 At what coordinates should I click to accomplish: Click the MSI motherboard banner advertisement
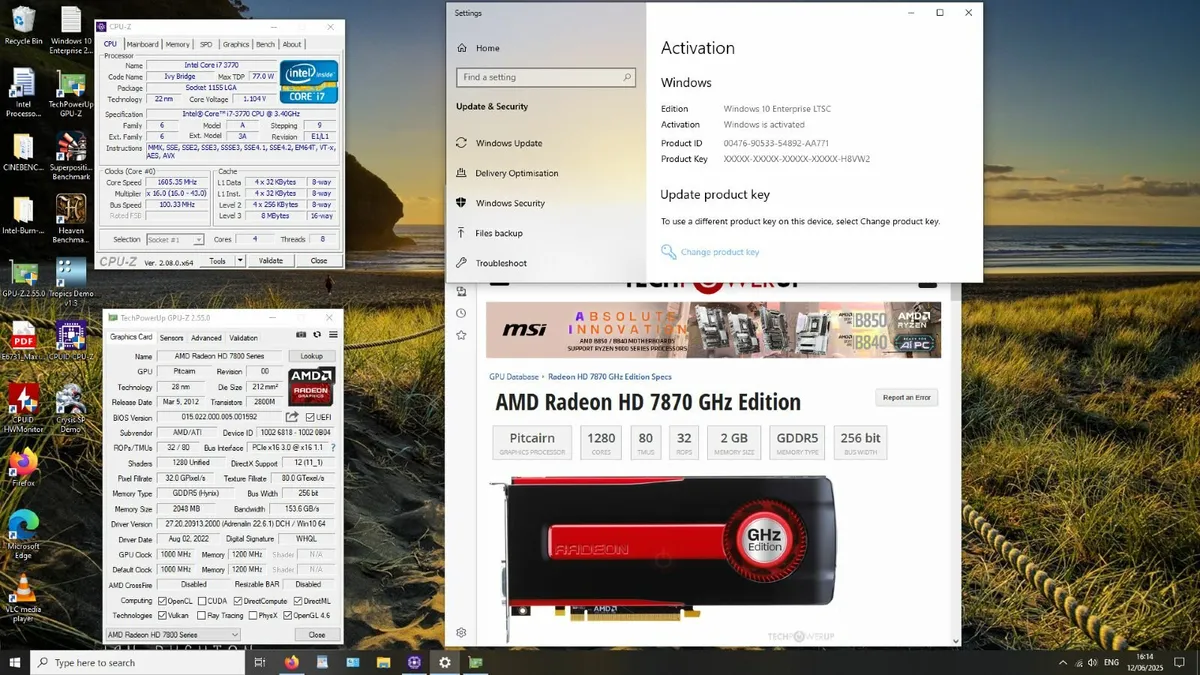tap(713, 330)
